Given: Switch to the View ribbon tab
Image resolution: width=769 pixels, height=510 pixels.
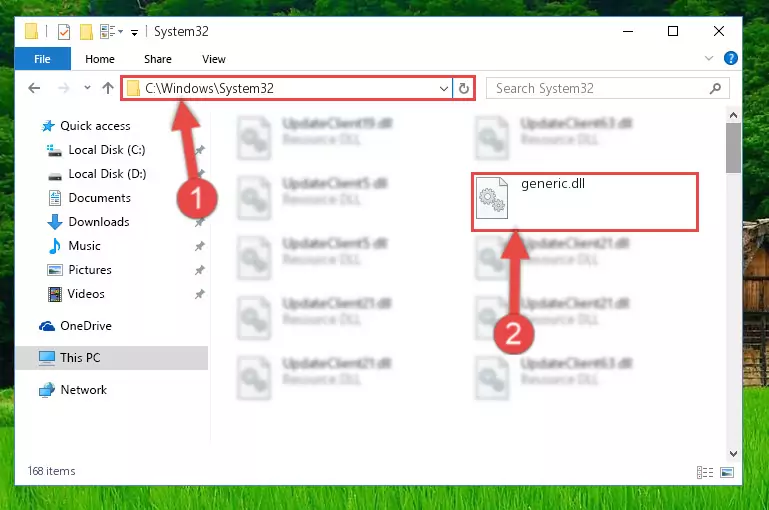Looking at the screenshot, I should pos(214,59).
